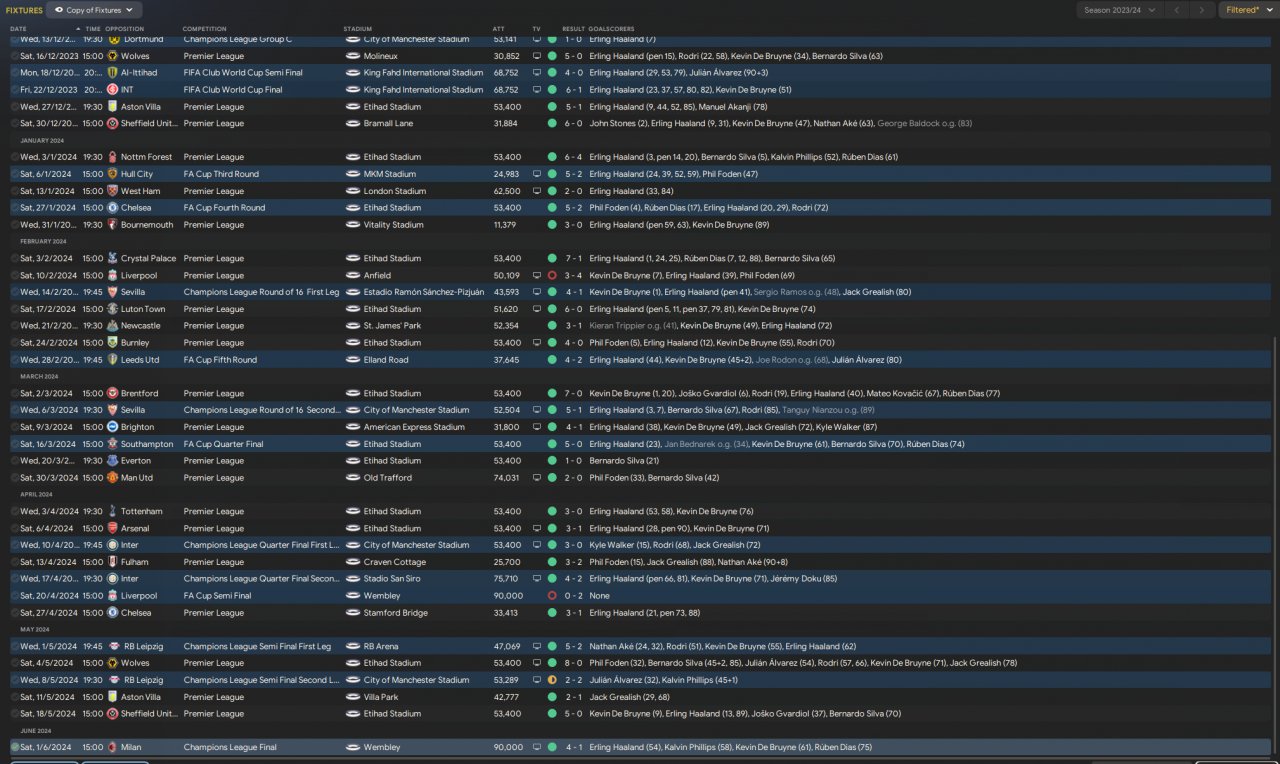The width and height of the screenshot is (1280, 764).
Task: Click the 74,031 attendance figure
Action: [x=507, y=478]
